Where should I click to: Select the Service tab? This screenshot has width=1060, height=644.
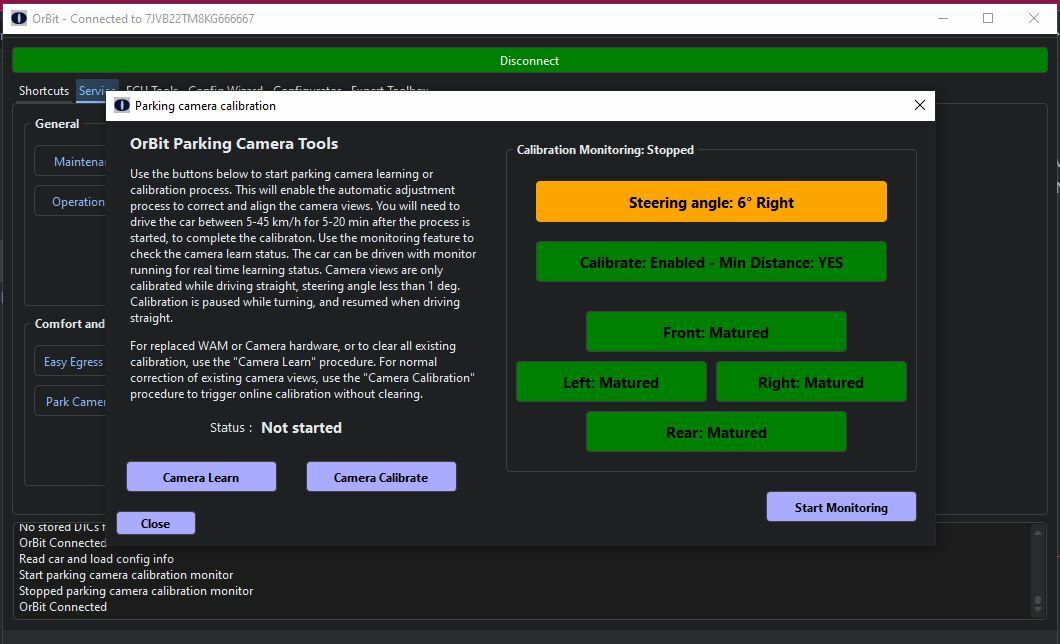click(97, 91)
